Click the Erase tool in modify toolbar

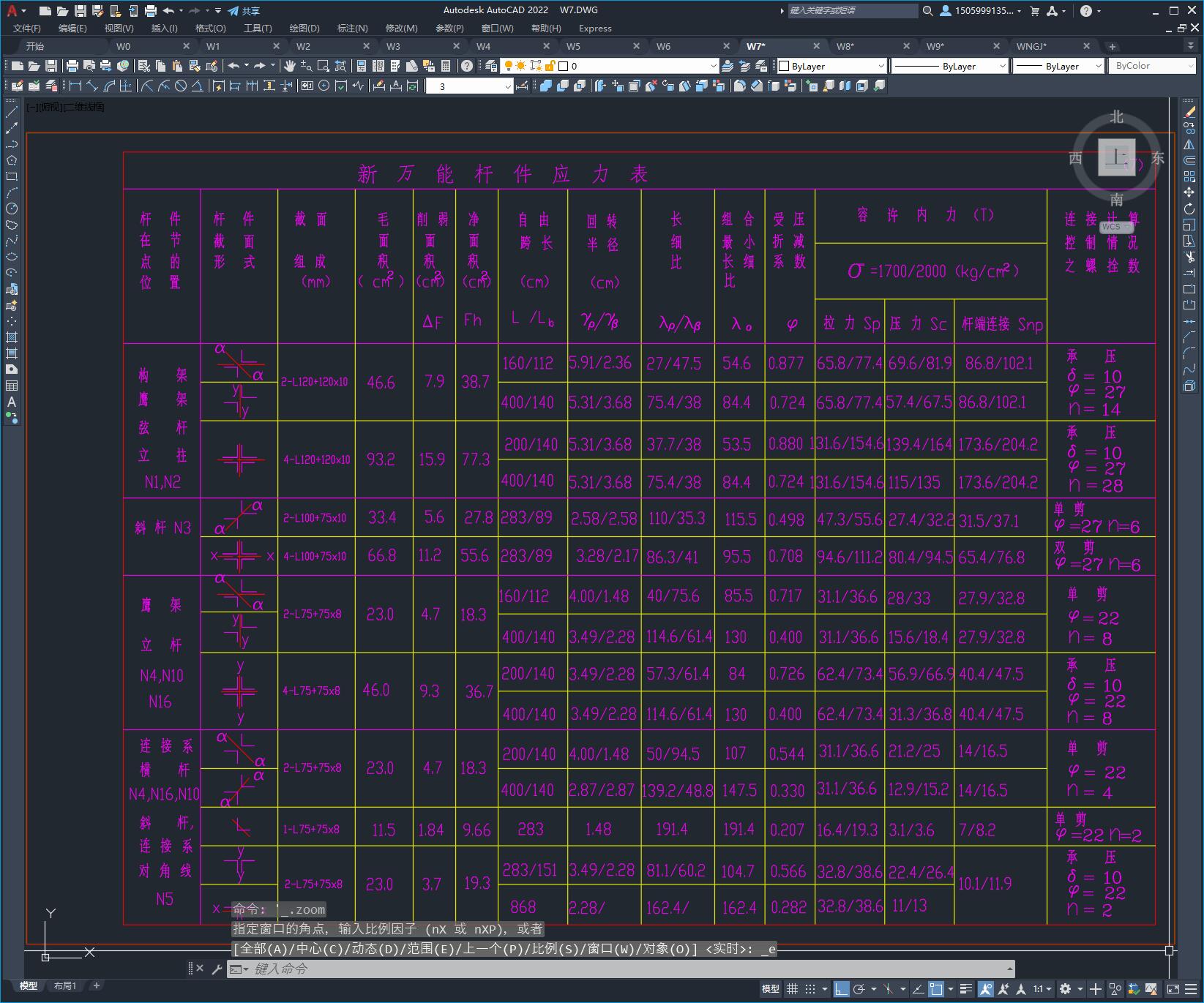[1189, 112]
